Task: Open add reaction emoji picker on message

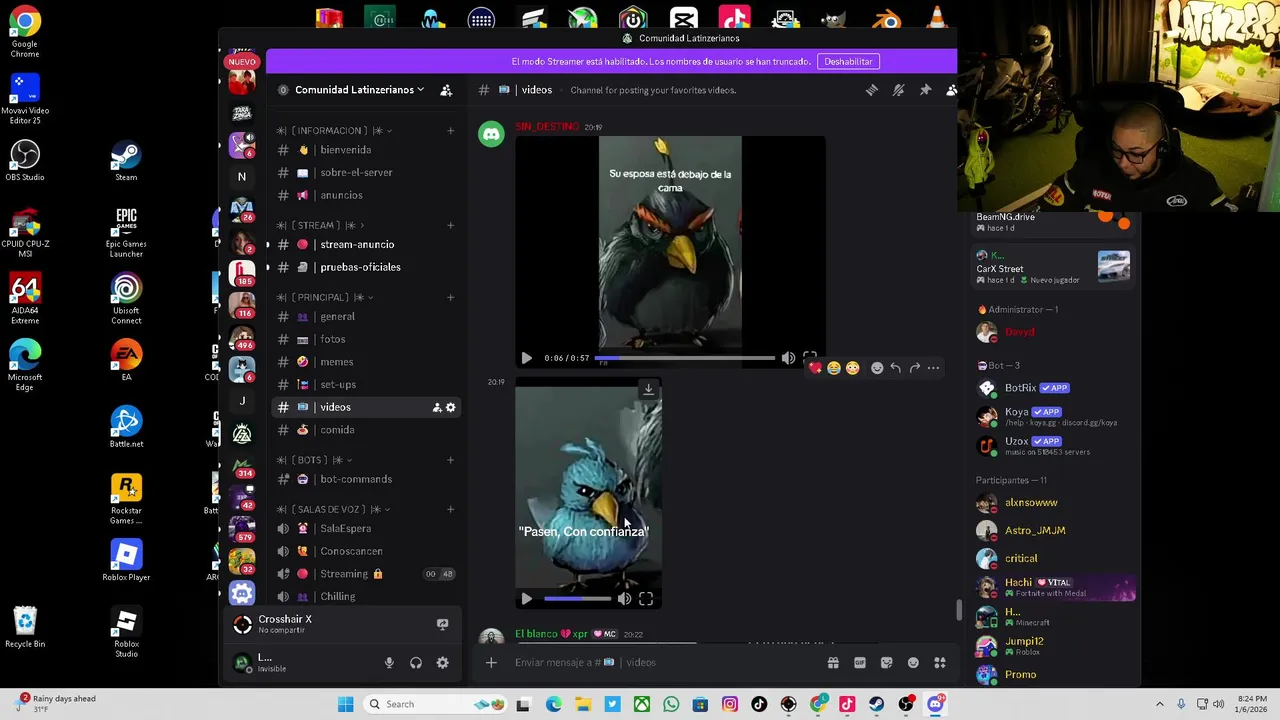Action: (x=877, y=368)
